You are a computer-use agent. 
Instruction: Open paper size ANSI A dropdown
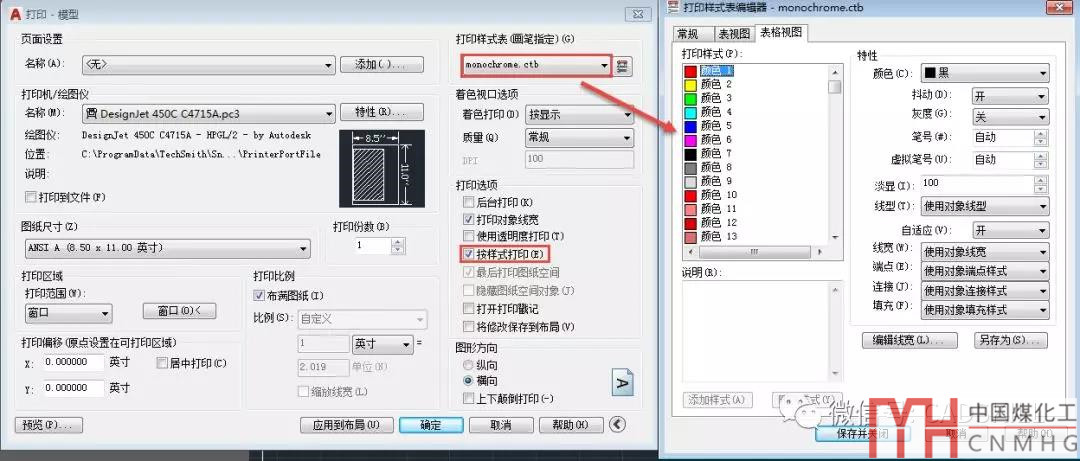tap(166, 248)
